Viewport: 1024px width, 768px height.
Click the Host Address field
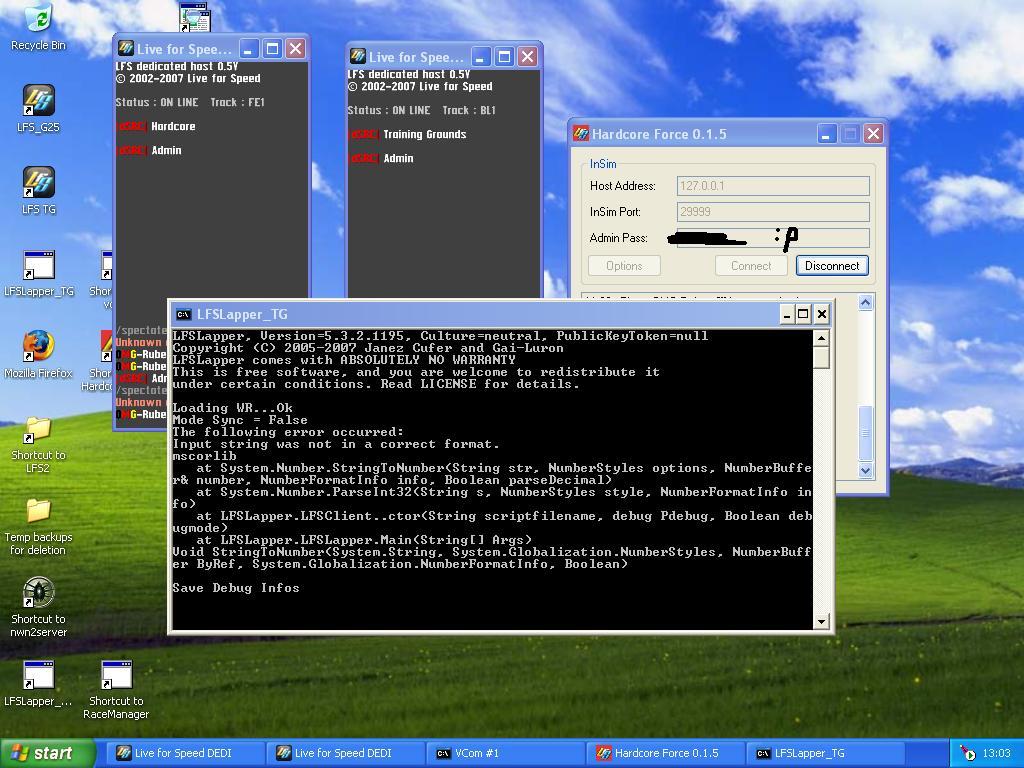pyautogui.click(x=773, y=186)
